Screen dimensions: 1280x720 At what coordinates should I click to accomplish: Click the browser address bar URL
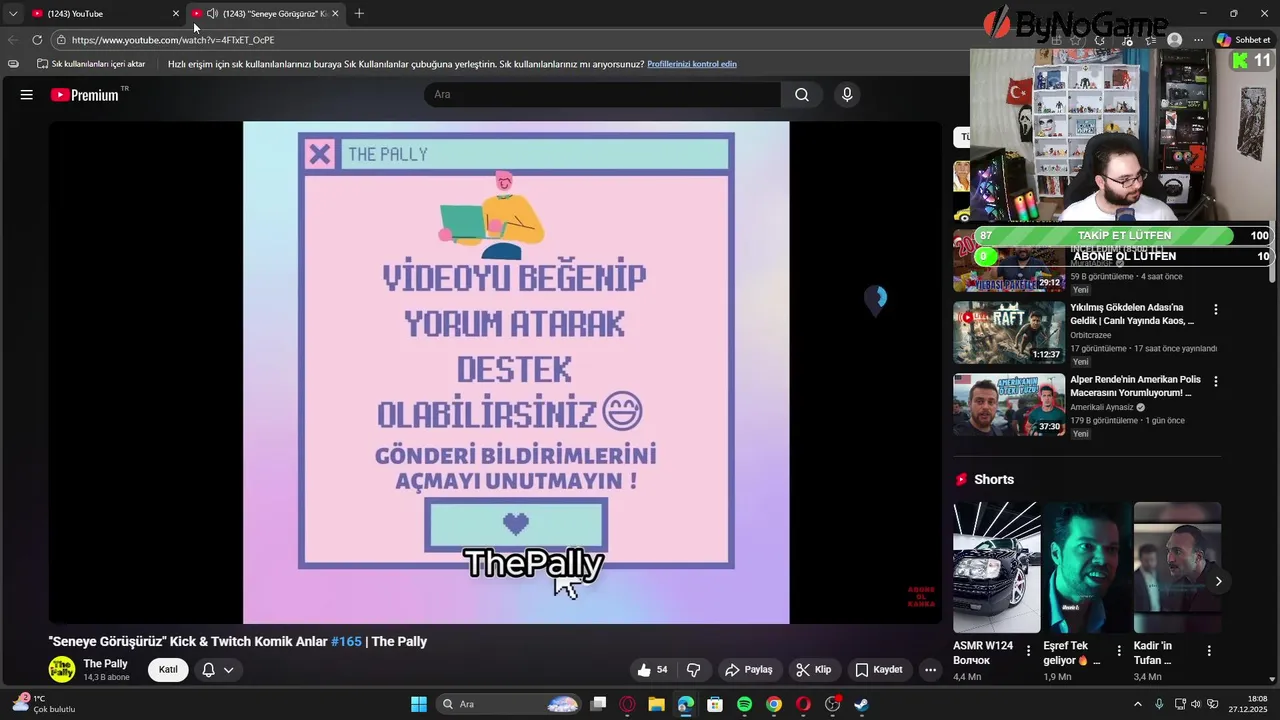(x=173, y=40)
